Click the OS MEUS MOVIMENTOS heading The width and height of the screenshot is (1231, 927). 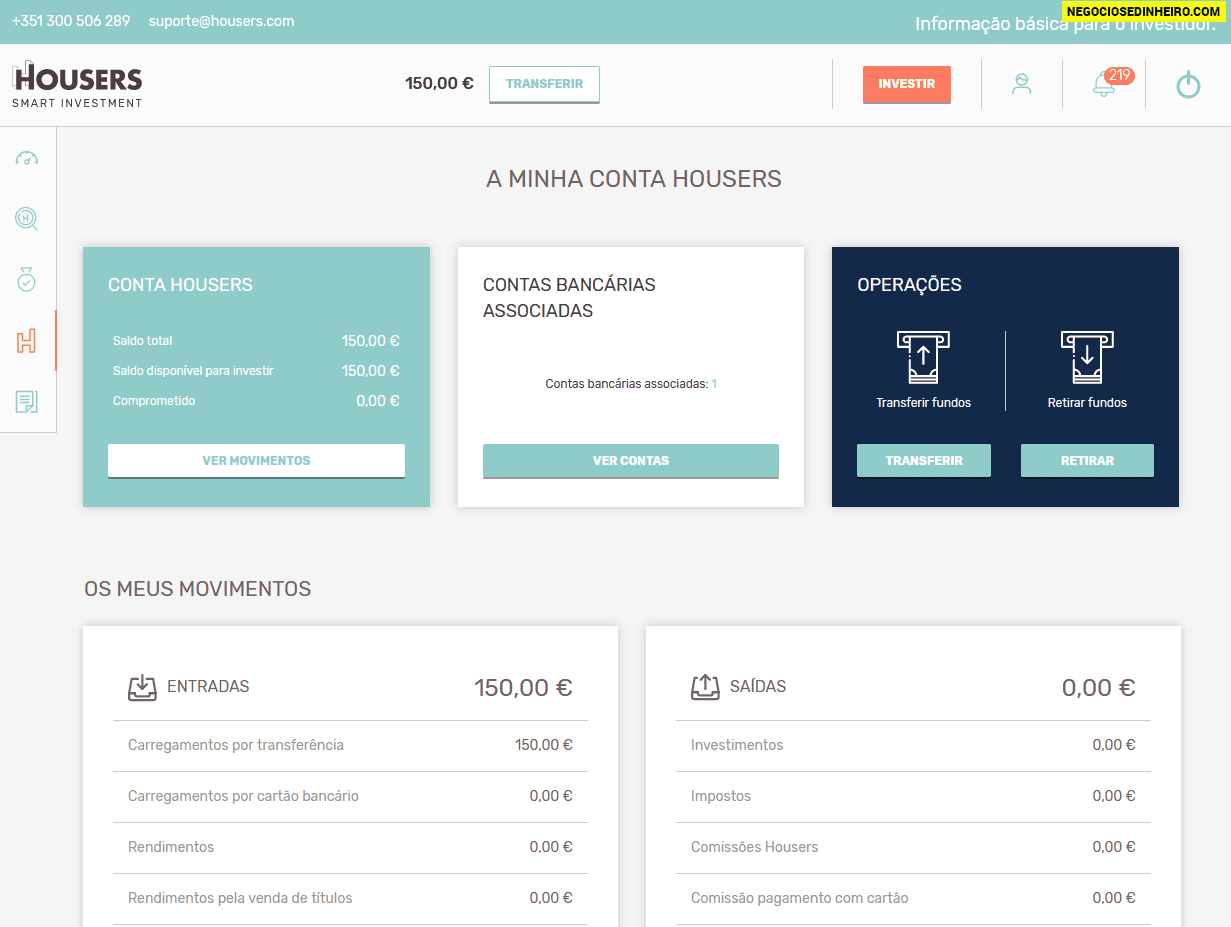tap(198, 589)
